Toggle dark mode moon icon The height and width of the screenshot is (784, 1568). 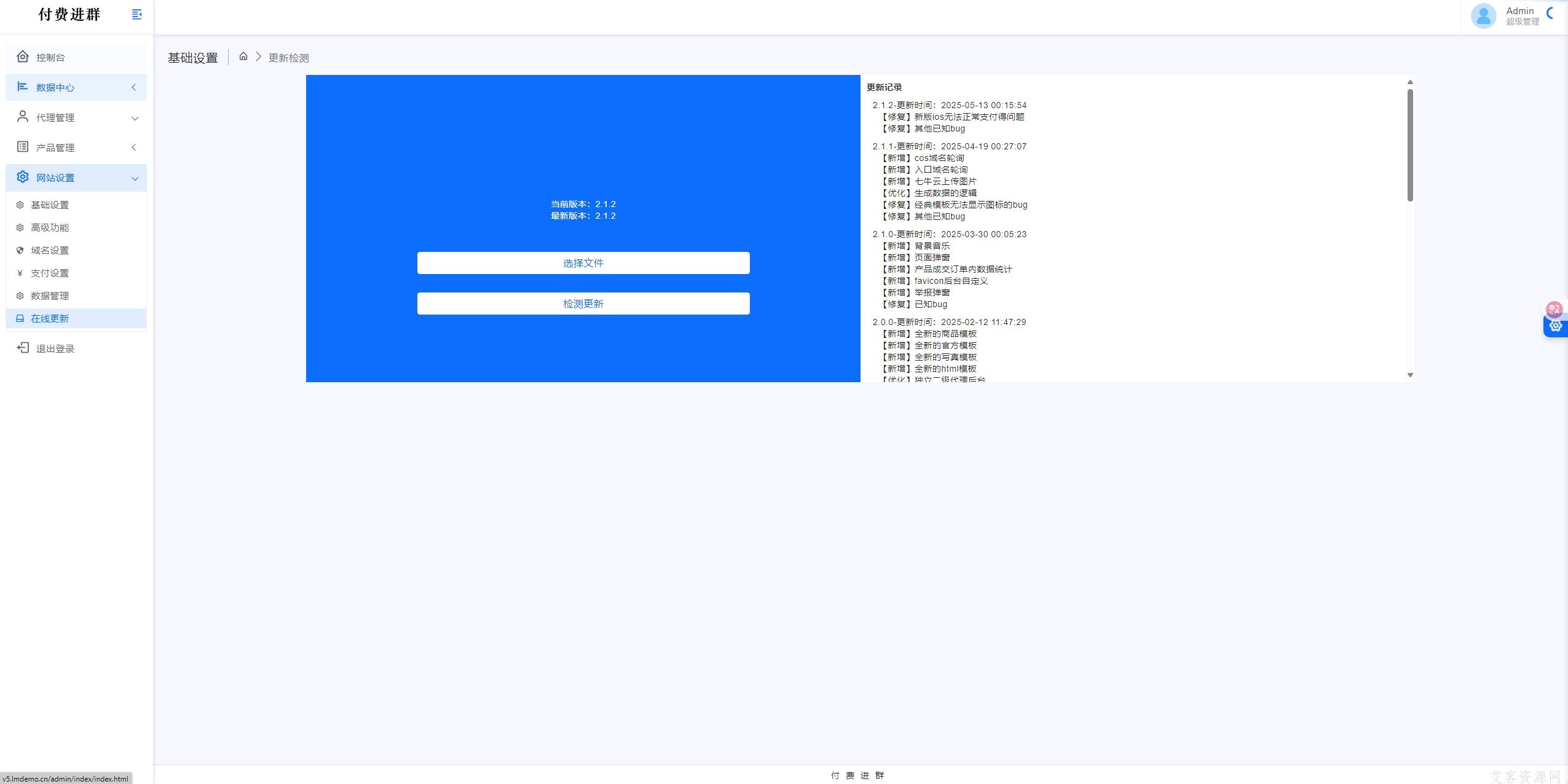pyautogui.click(x=1551, y=14)
